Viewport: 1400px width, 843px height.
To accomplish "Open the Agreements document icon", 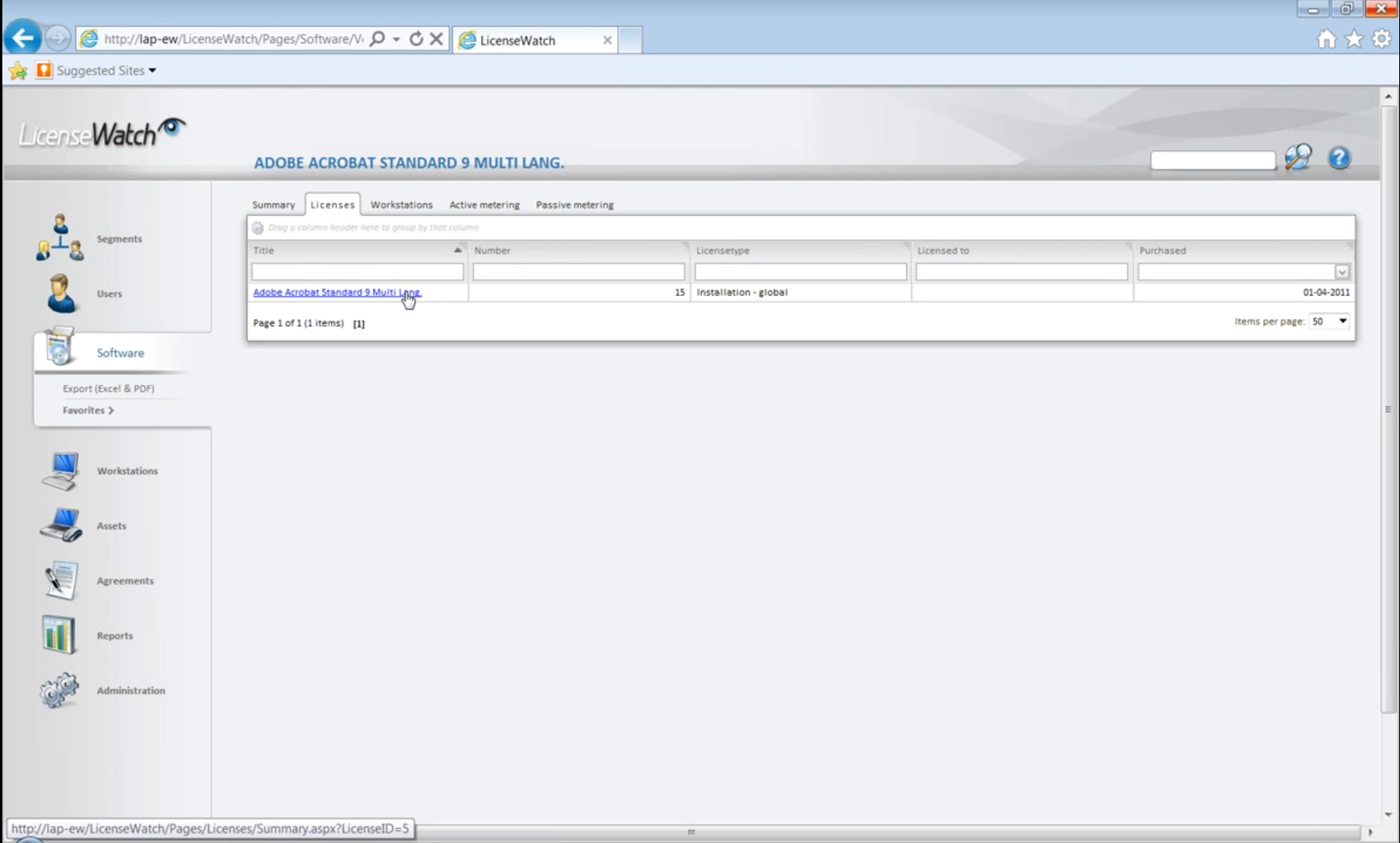I will pos(60,580).
